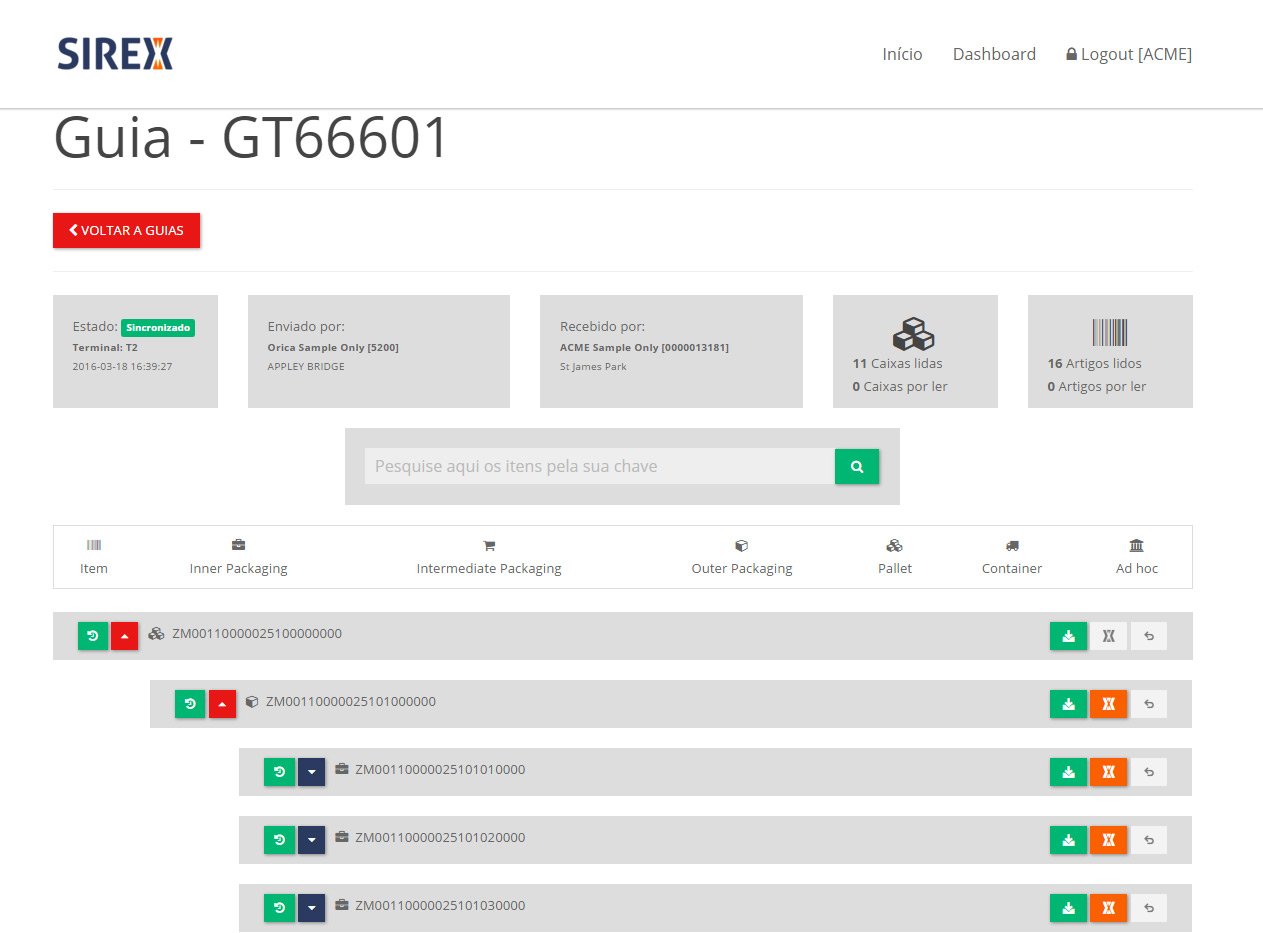The image size is (1263, 933).
Task: Click the SIREX logo in header
Action: pos(115,54)
